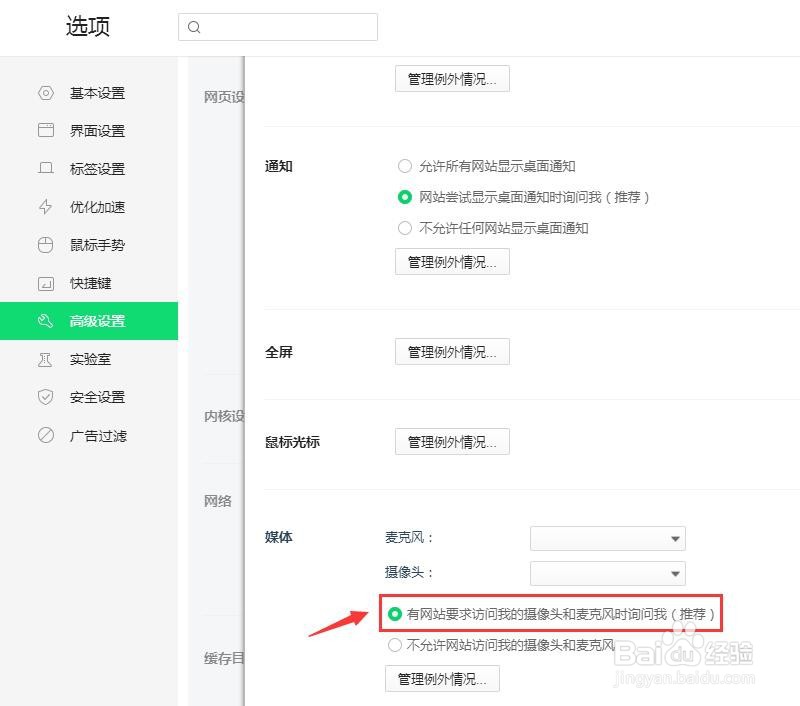
Task: Select the 安全设置 shield icon
Action: point(46,397)
